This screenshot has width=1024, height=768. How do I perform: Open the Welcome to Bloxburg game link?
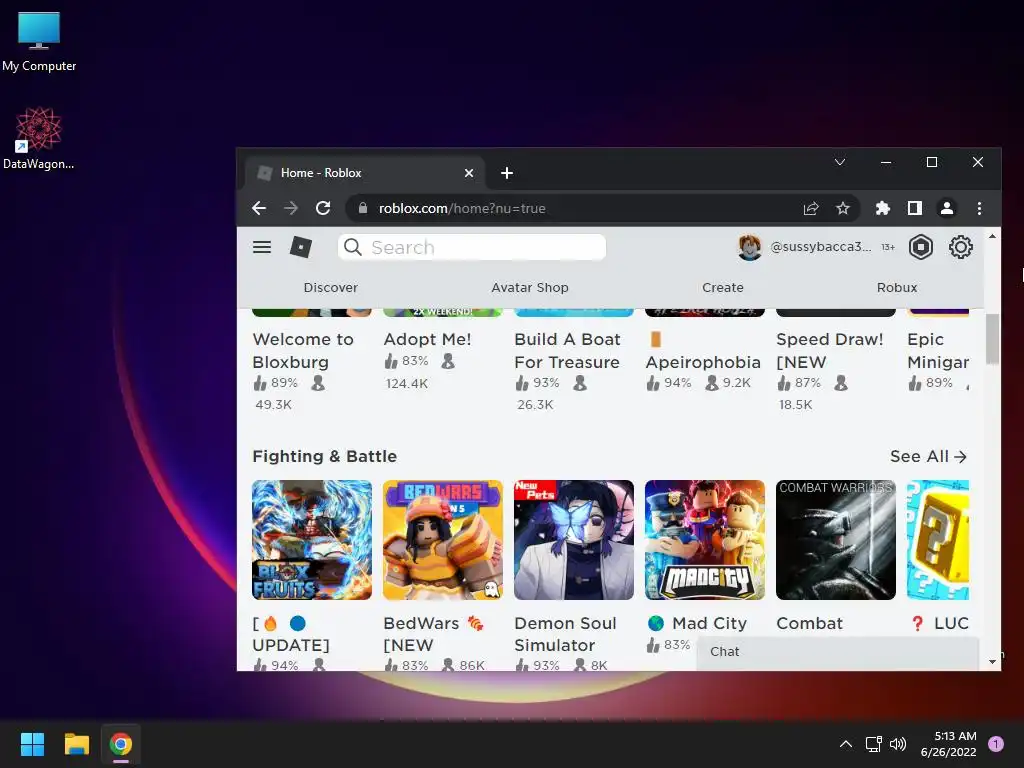pyautogui.click(x=303, y=351)
